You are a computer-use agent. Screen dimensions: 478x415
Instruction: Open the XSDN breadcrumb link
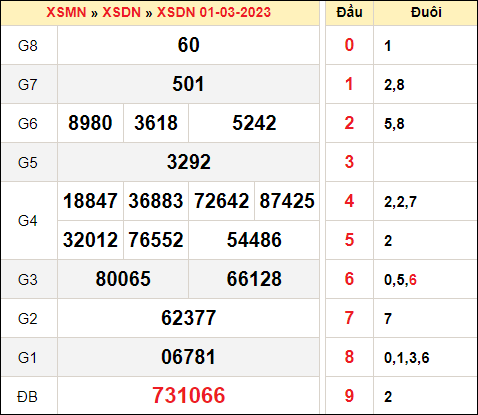[x=121, y=12]
